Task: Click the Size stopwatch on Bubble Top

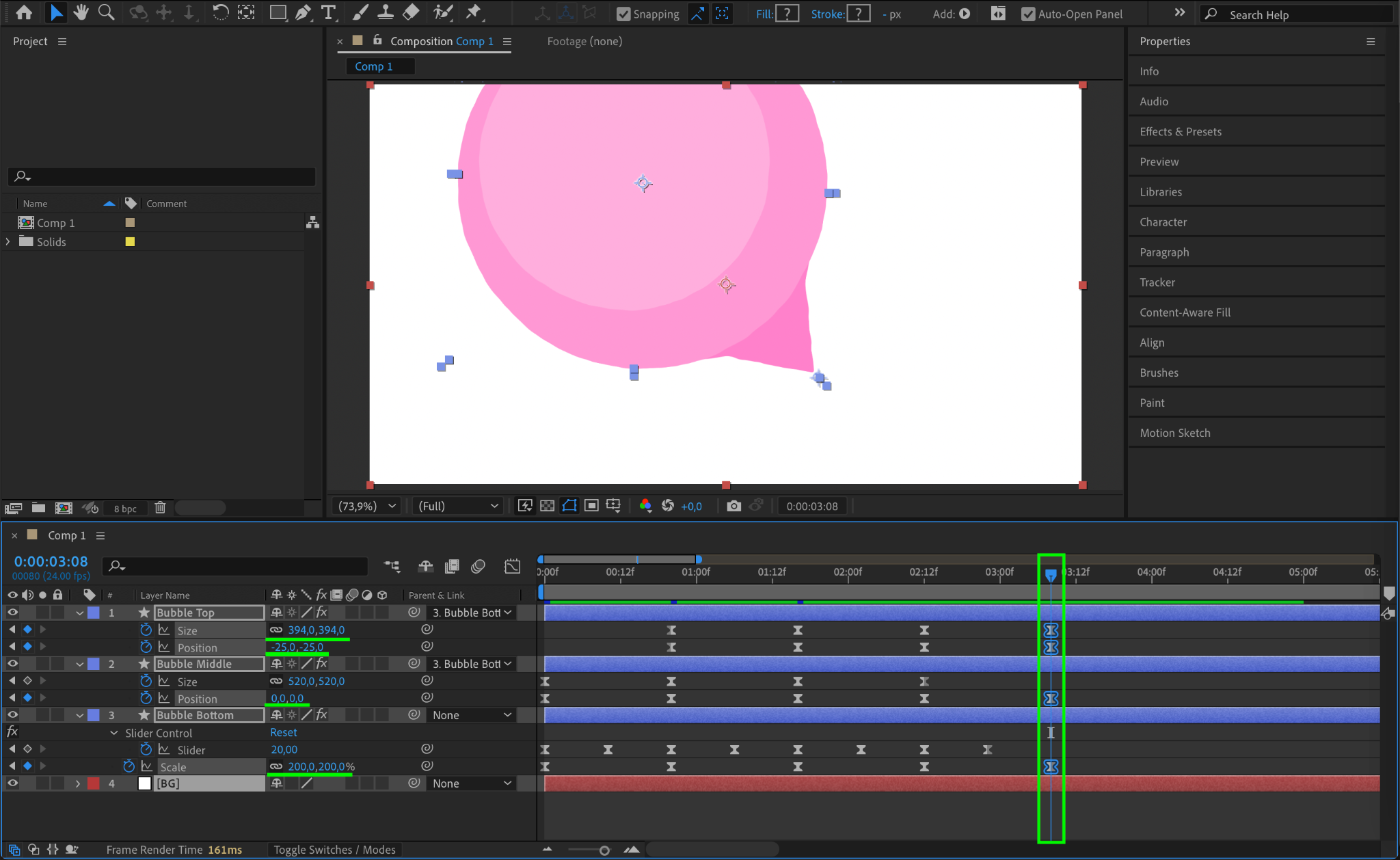Action: point(146,630)
